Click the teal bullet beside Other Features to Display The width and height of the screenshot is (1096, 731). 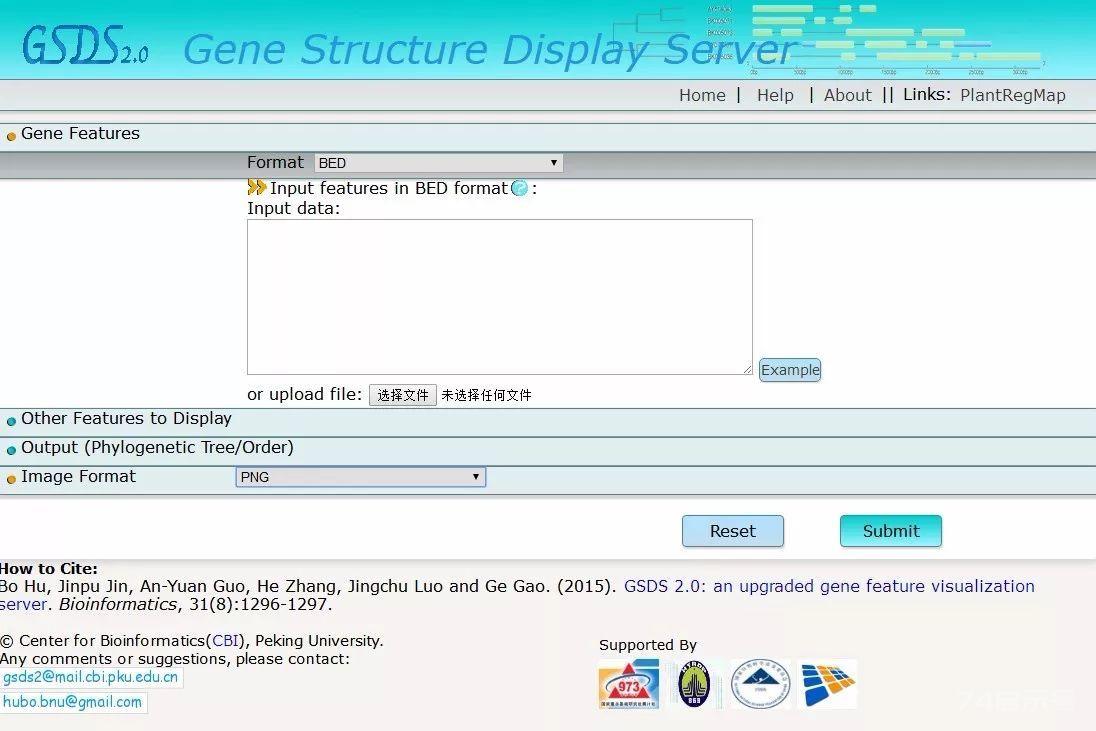click(x=11, y=421)
